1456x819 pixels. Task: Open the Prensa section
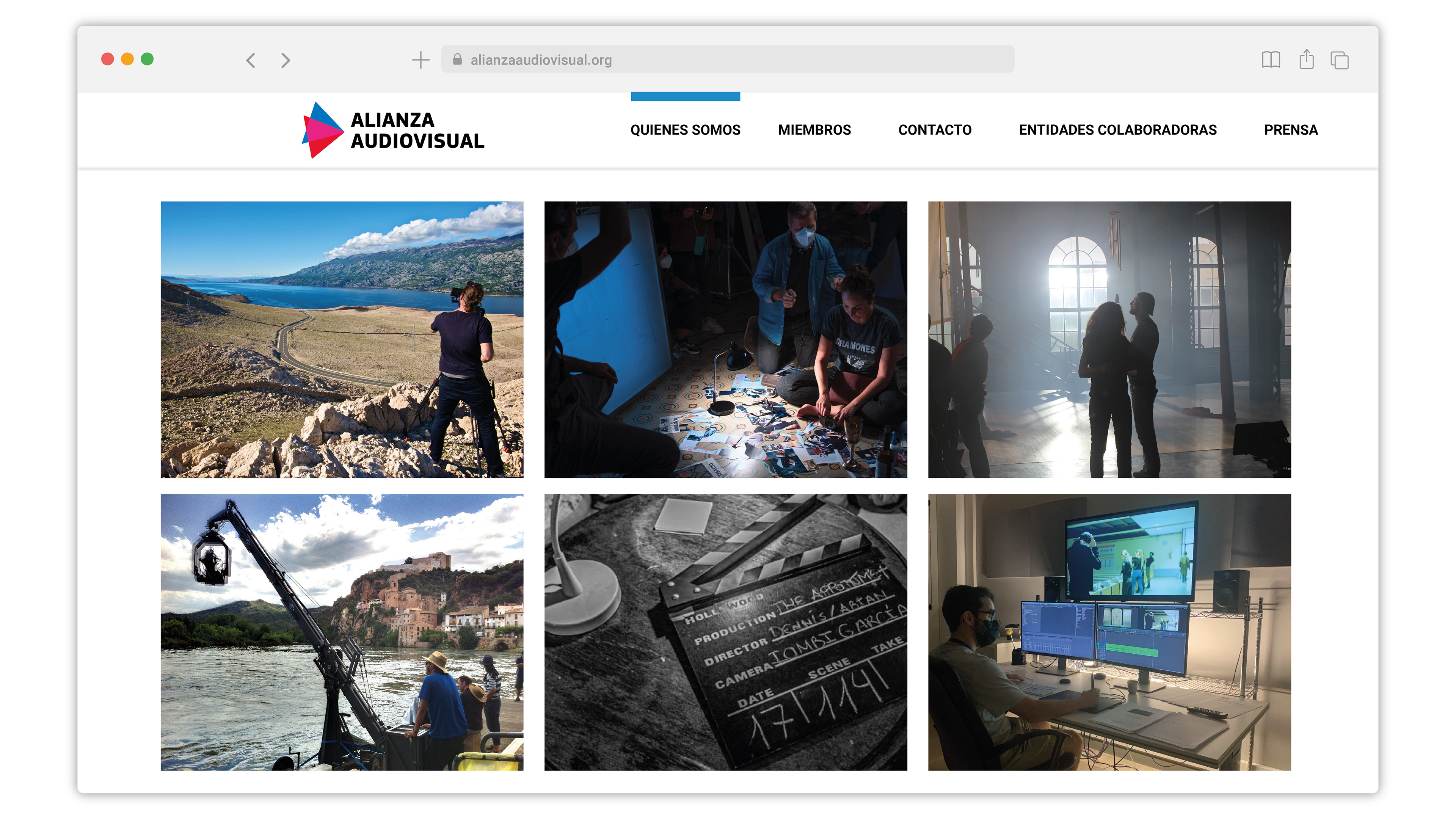pos(1290,130)
